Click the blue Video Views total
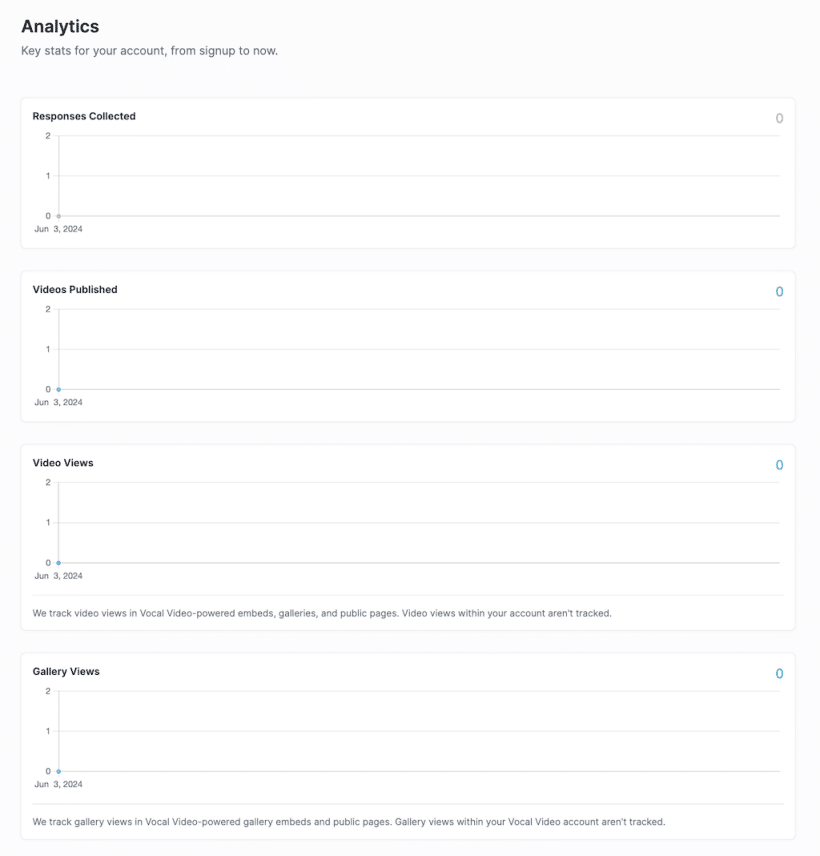The width and height of the screenshot is (820, 856). [779, 464]
